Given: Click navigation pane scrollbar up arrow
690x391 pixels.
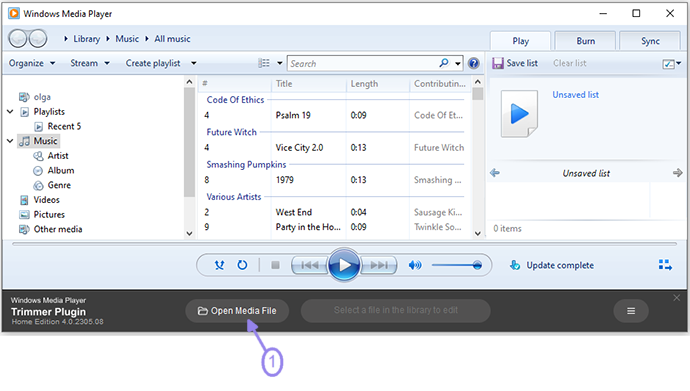Looking at the screenshot, I should coord(189,82).
